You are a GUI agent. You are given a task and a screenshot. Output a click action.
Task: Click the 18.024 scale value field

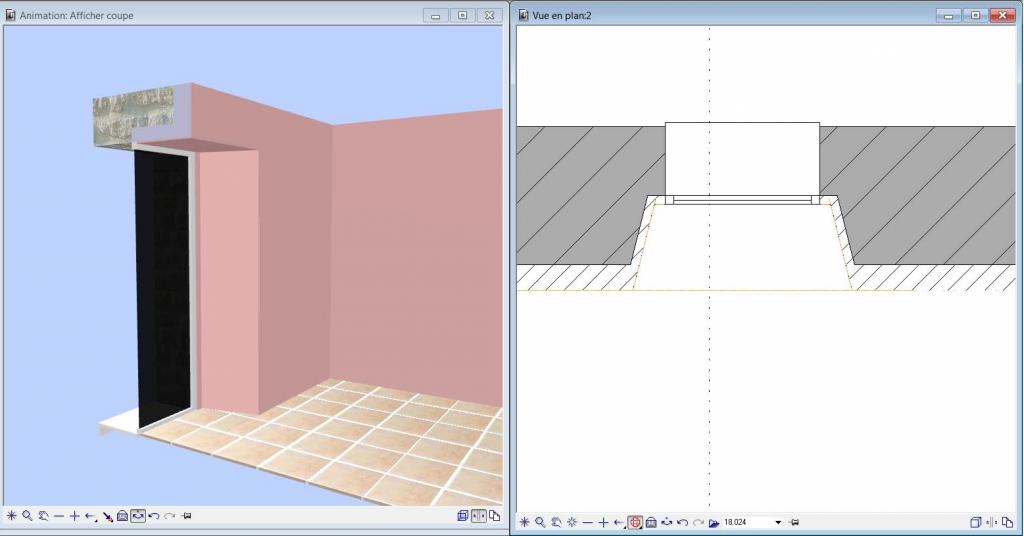pyautogui.click(x=747, y=522)
